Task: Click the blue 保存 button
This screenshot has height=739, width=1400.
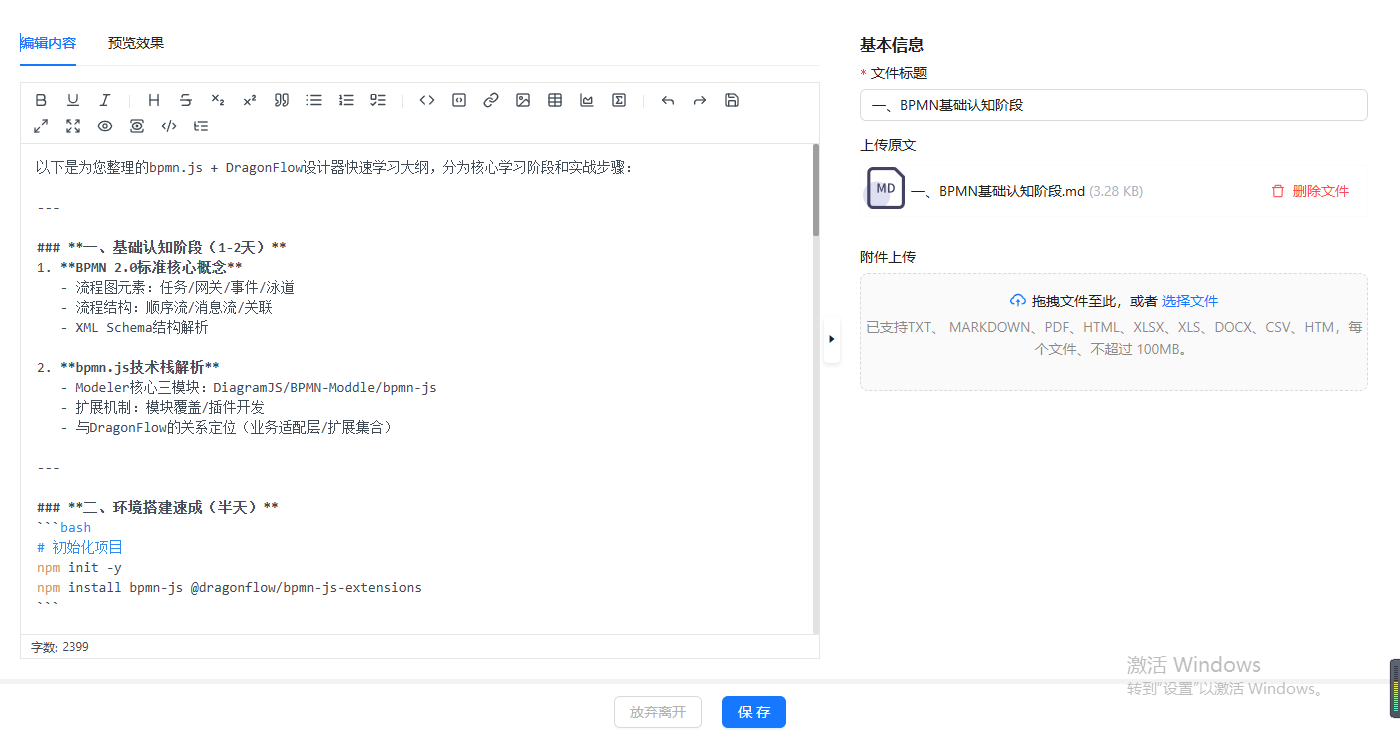Action: pyautogui.click(x=754, y=712)
